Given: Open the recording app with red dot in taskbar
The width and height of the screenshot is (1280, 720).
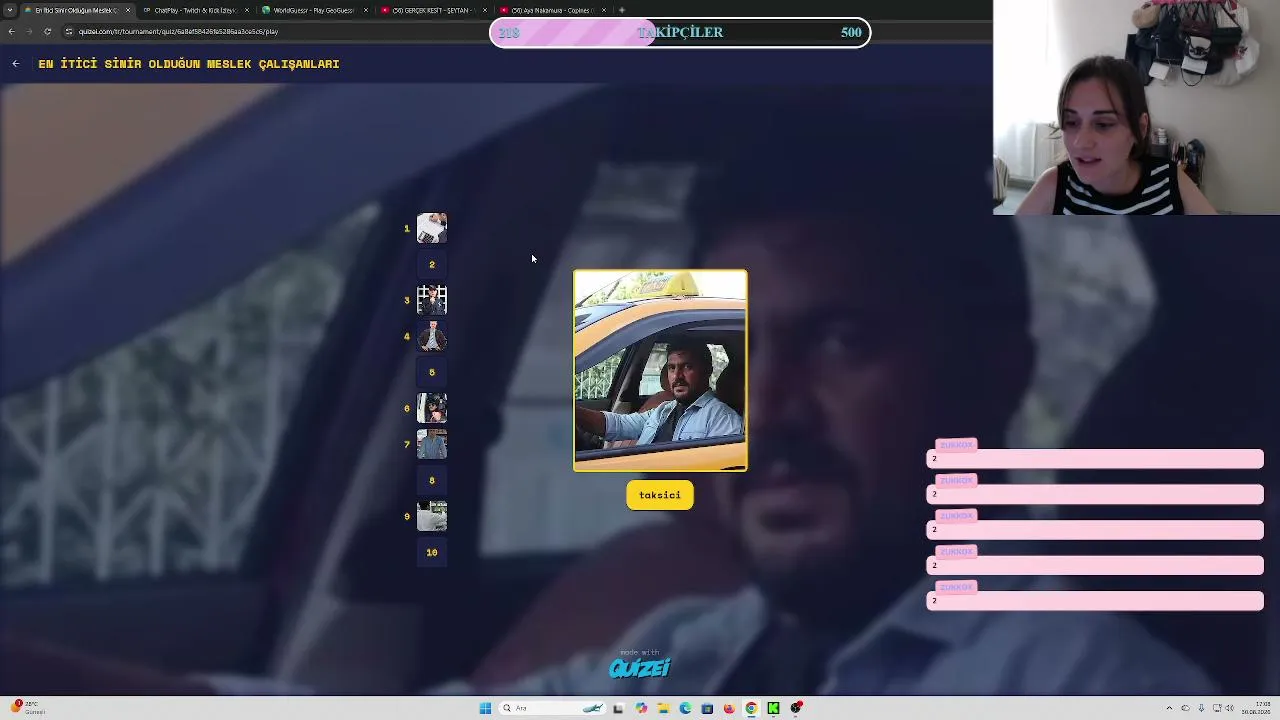Looking at the screenshot, I should (796, 708).
